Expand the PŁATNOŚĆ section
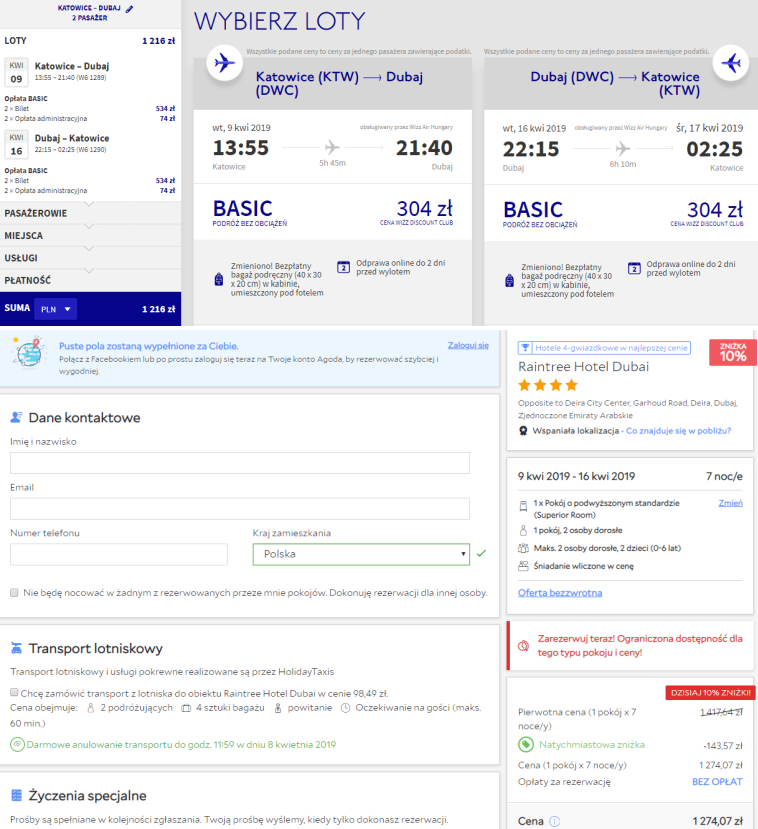The height and width of the screenshot is (829, 758). [90, 280]
